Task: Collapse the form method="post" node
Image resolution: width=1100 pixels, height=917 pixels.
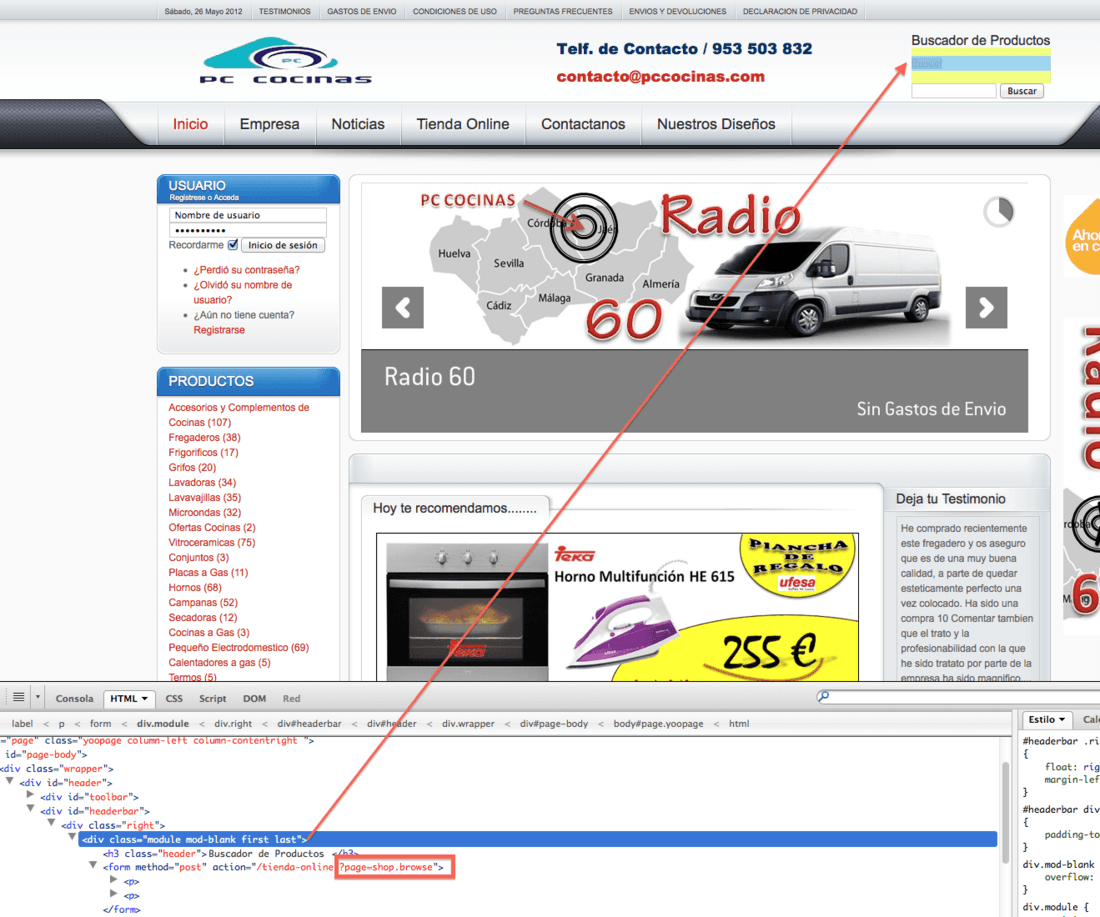Action: 93,866
